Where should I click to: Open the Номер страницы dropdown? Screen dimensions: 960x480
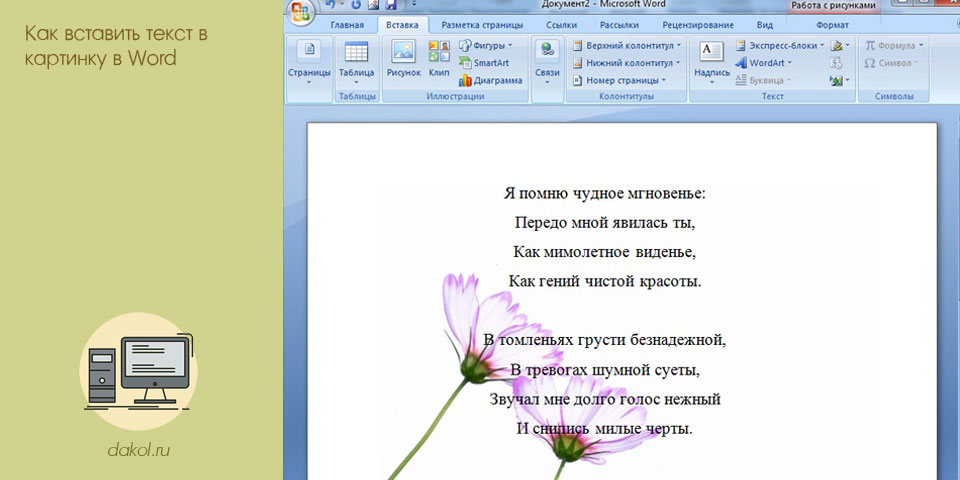tap(620, 80)
